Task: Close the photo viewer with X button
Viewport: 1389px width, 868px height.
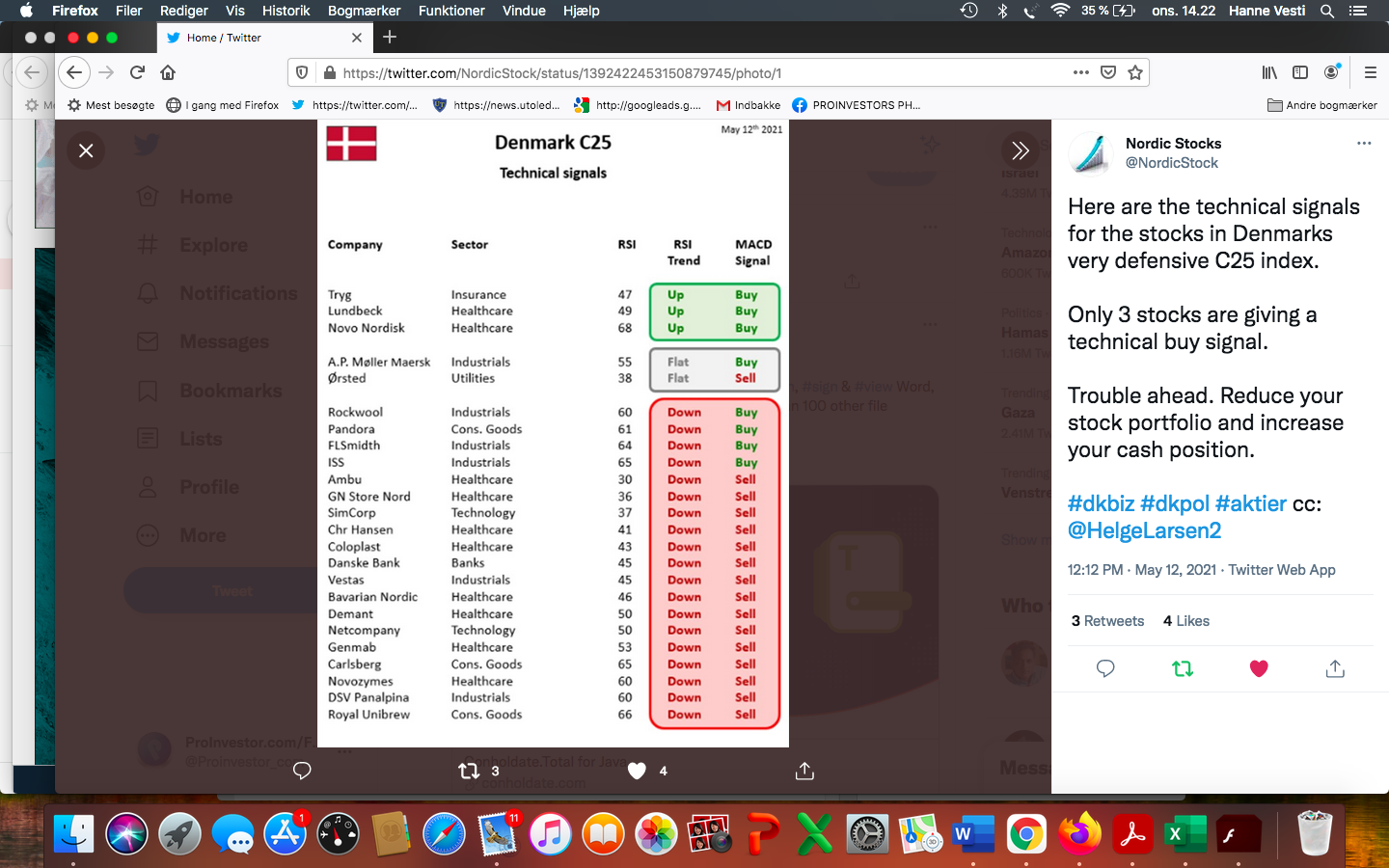Action: point(86,150)
